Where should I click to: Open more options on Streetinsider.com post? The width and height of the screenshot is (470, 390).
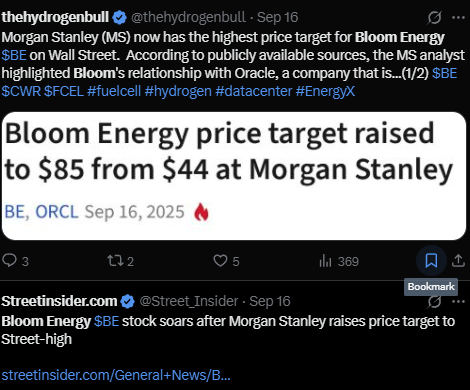click(x=459, y=301)
